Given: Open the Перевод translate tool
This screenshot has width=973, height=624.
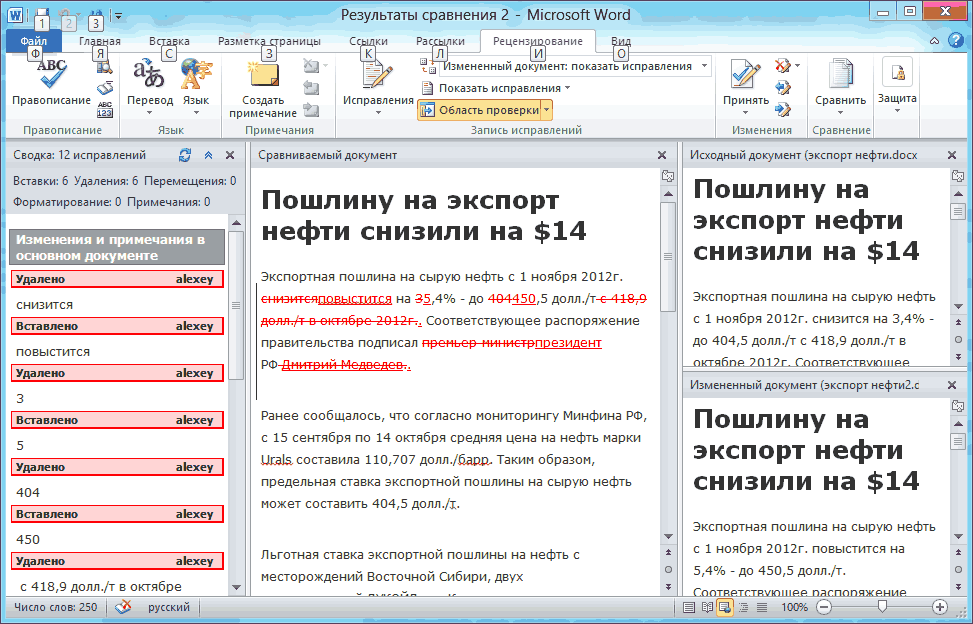Looking at the screenshot, I should 150,86.
